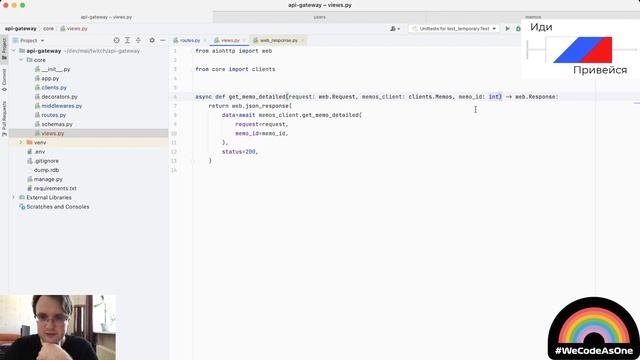Open __init__.py in project tree
The height and width of the screenshot is (360, 640).
56,69
